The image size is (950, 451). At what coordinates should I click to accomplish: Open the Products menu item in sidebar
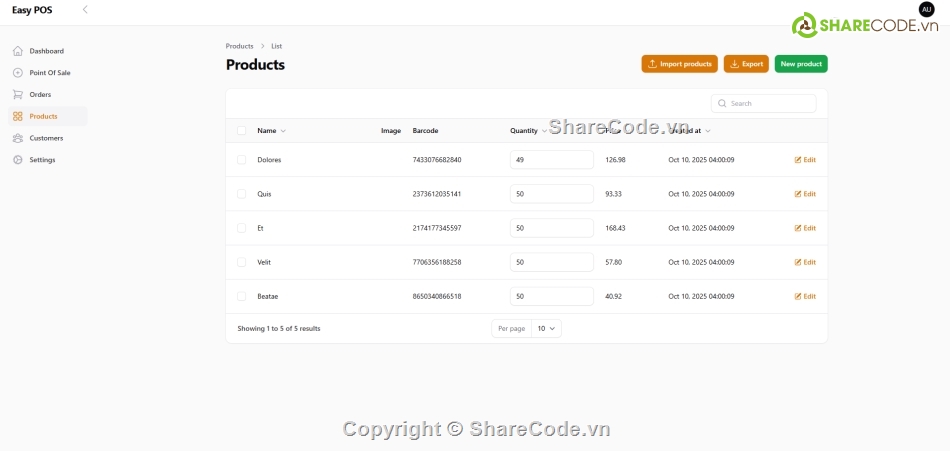pos(43,116)
